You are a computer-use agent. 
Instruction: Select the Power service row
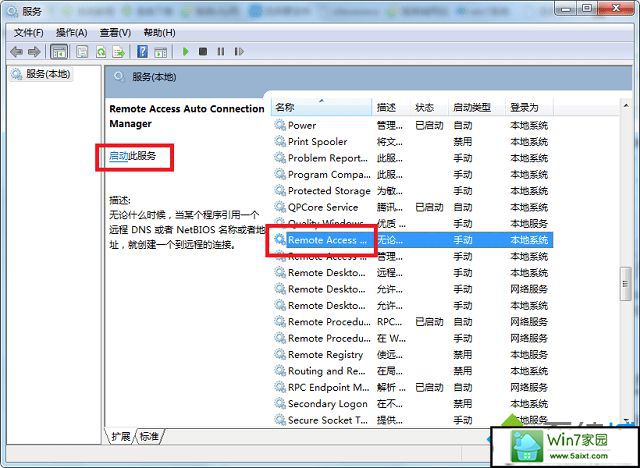pyautogui.click(x=412, y=125)
